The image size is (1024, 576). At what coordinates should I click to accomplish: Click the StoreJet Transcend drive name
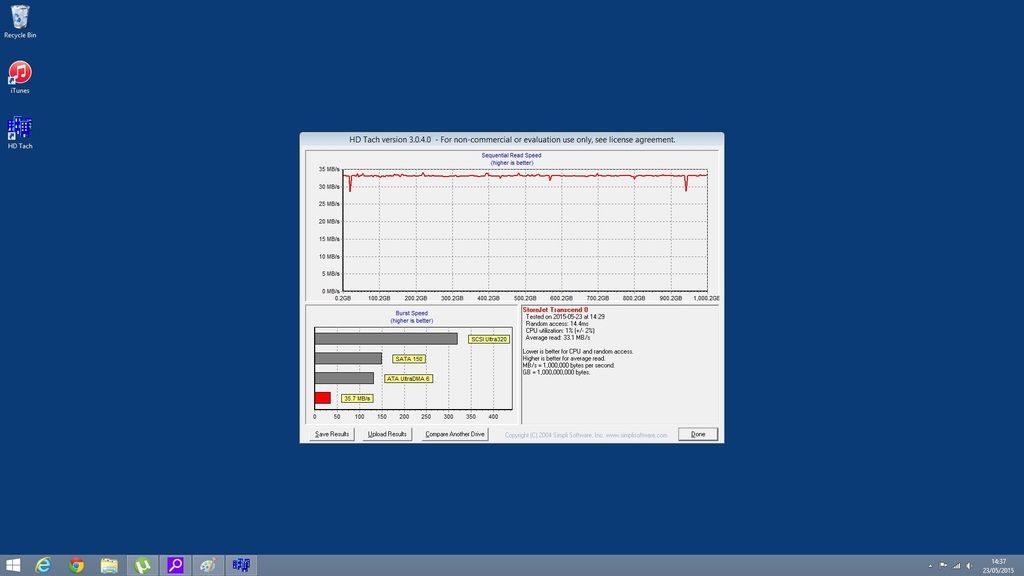click(x=555, y=310)
